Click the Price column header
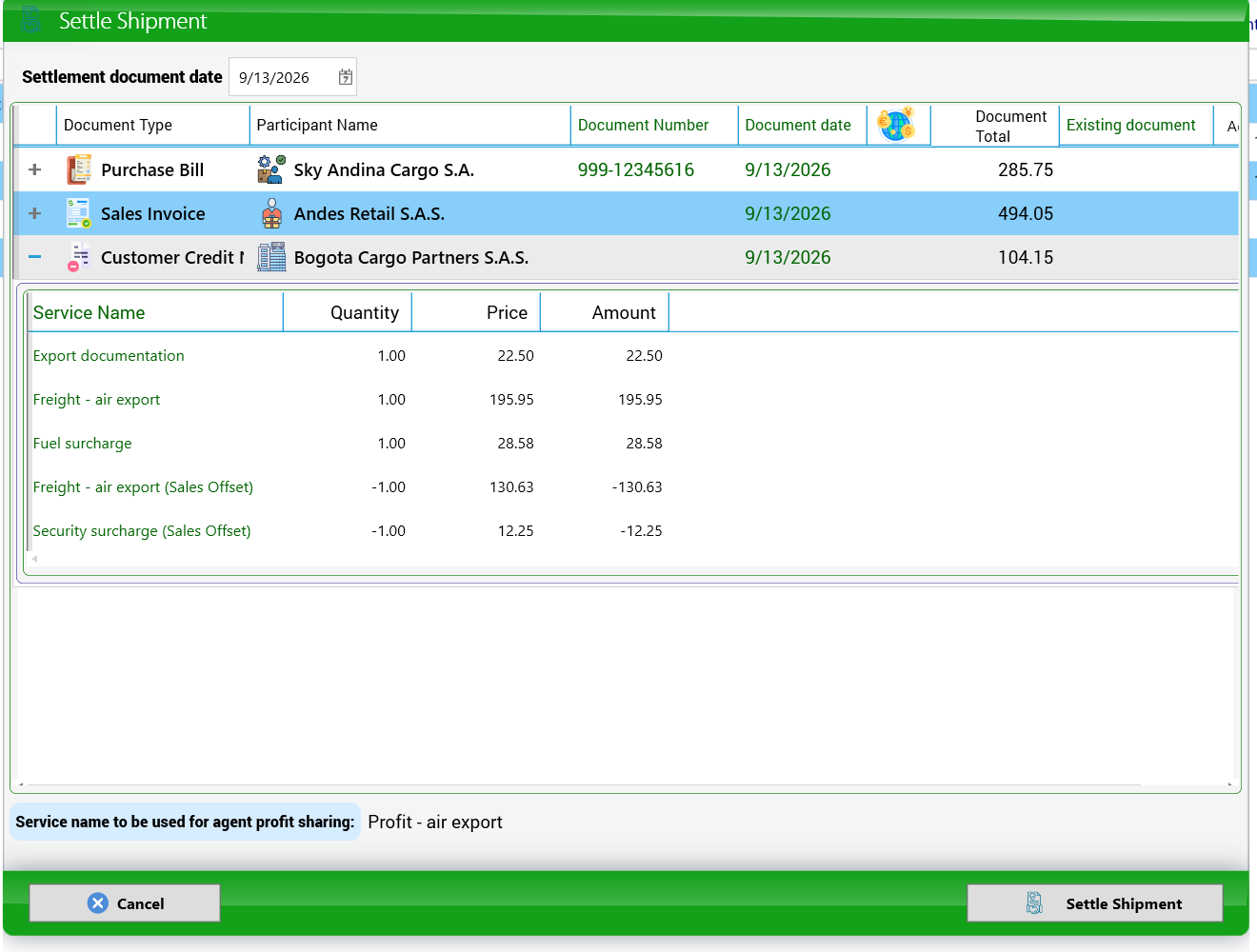Image resolution: width=1257 pixels, height=952 pixels. pos(476,312)
